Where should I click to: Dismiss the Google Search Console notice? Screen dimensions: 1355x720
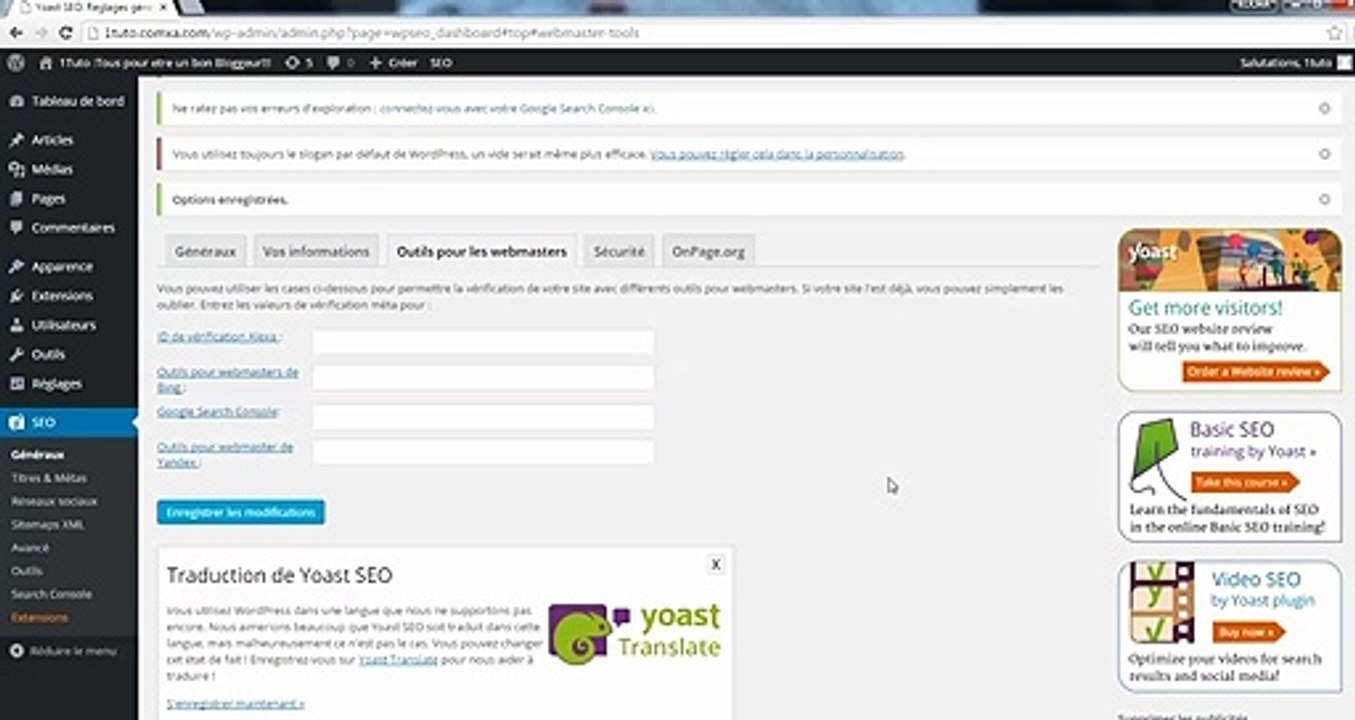(x=1324, y=108)
